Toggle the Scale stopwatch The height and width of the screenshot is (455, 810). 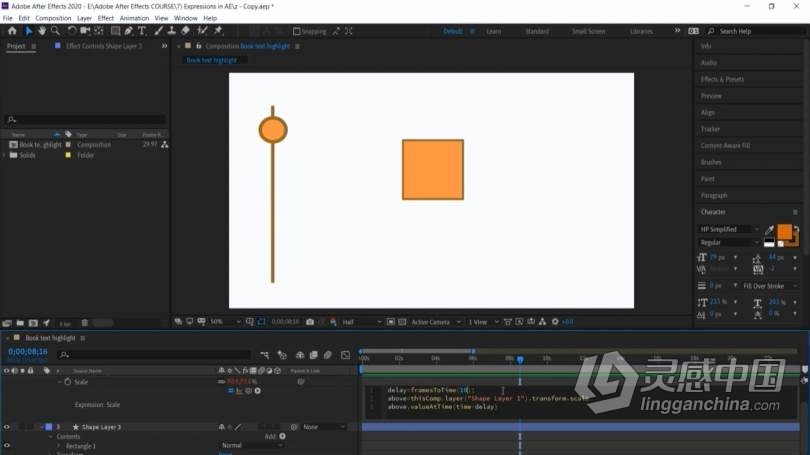pyautogui.click(x=68, y=382)
